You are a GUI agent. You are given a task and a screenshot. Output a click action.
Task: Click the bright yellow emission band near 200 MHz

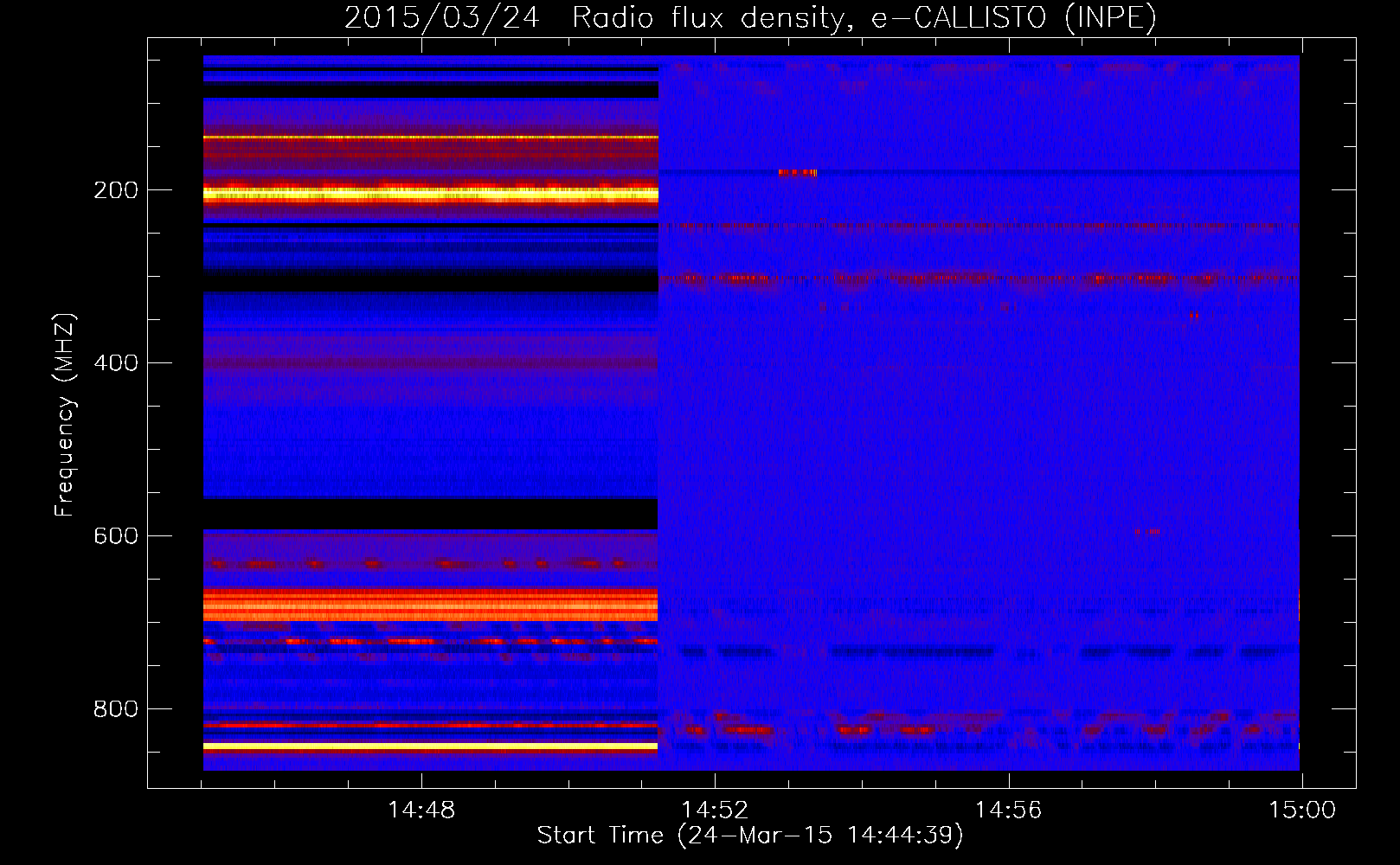[431, 195]
